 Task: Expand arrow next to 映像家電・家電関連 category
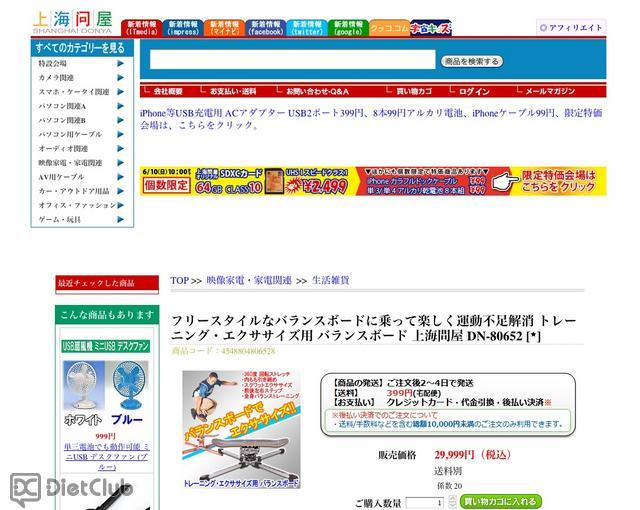pos(120,162)
